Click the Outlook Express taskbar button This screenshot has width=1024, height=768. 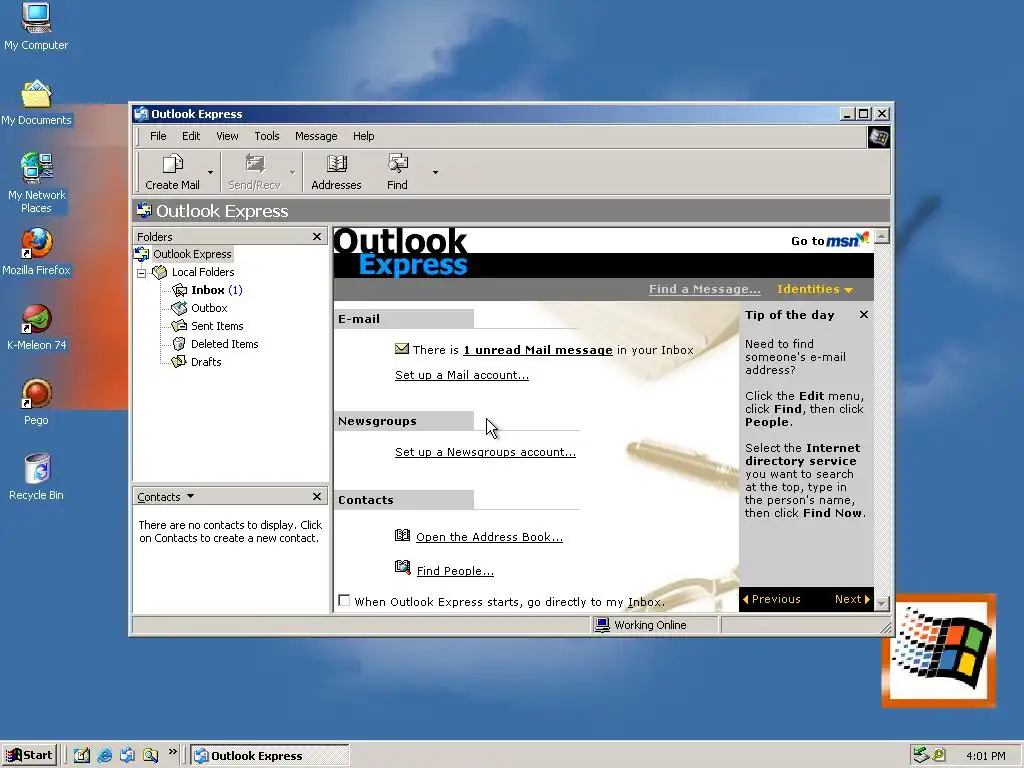270,756
